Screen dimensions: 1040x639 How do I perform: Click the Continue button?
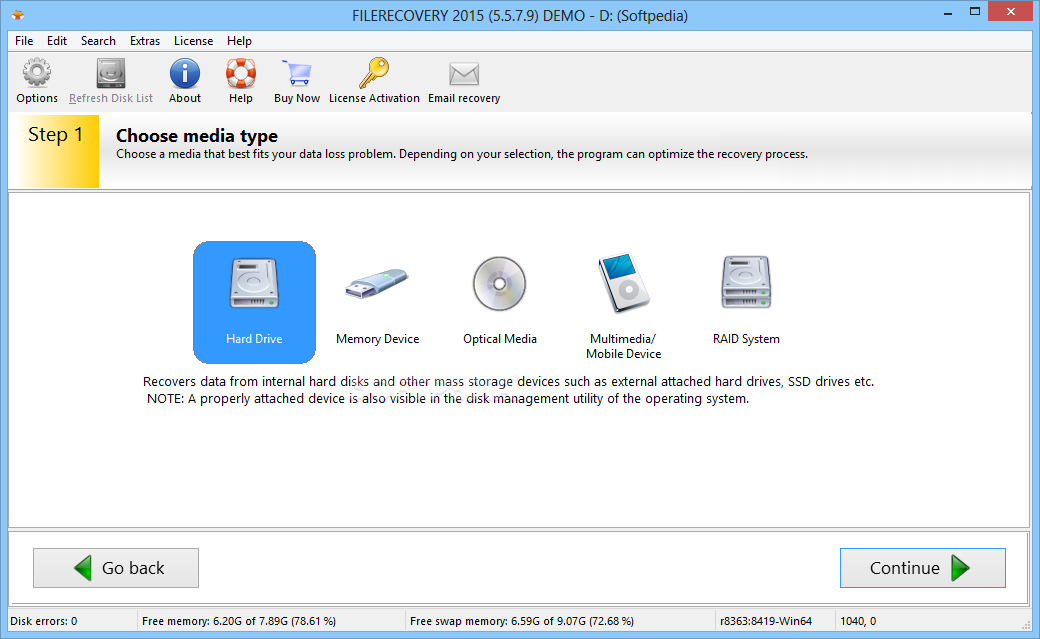tap(923, 568)
